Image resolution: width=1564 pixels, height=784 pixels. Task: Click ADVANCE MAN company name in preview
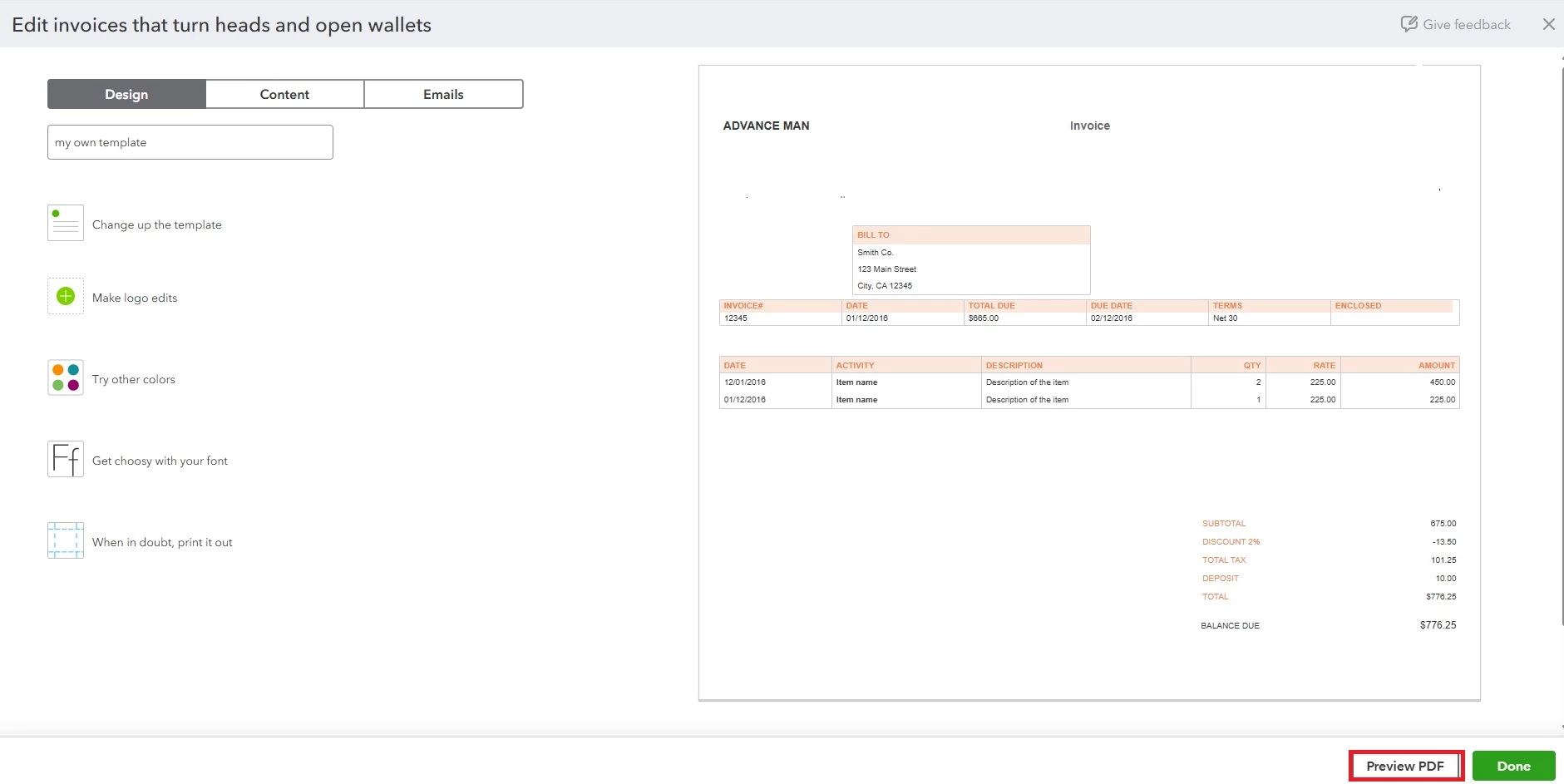766,126
